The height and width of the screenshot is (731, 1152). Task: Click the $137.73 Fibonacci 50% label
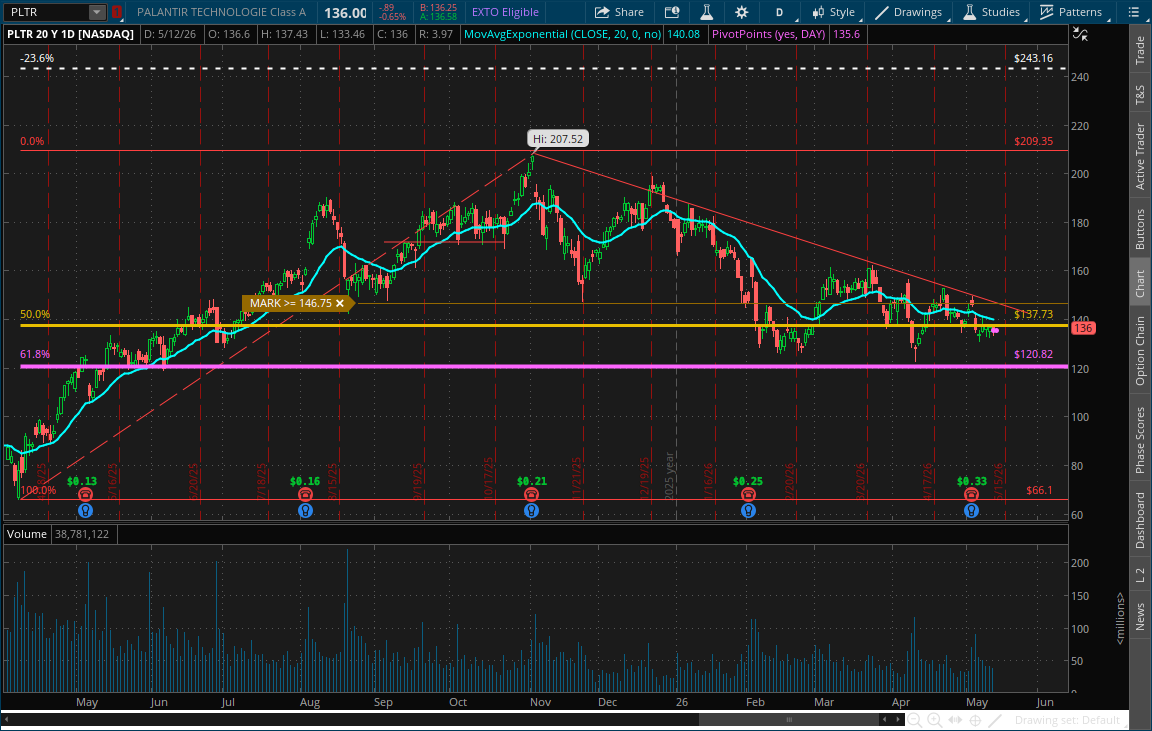(x=1033, y=314)
